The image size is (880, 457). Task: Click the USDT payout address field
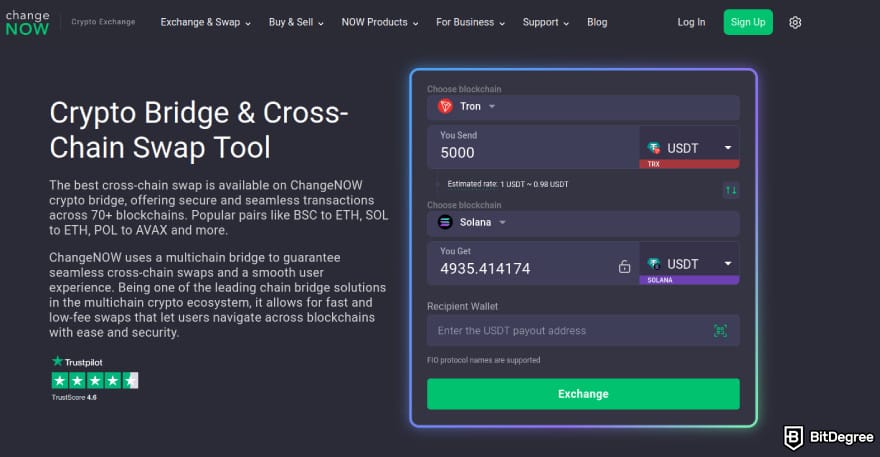[583, 331]
